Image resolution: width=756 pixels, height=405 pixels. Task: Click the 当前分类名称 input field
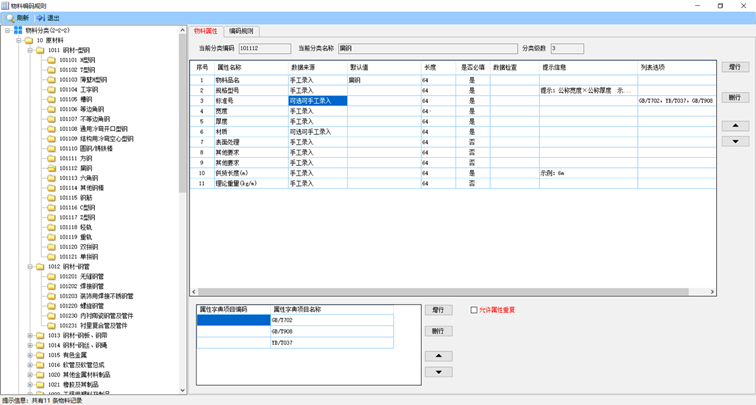pyautogui.click(x=428, y=49)
